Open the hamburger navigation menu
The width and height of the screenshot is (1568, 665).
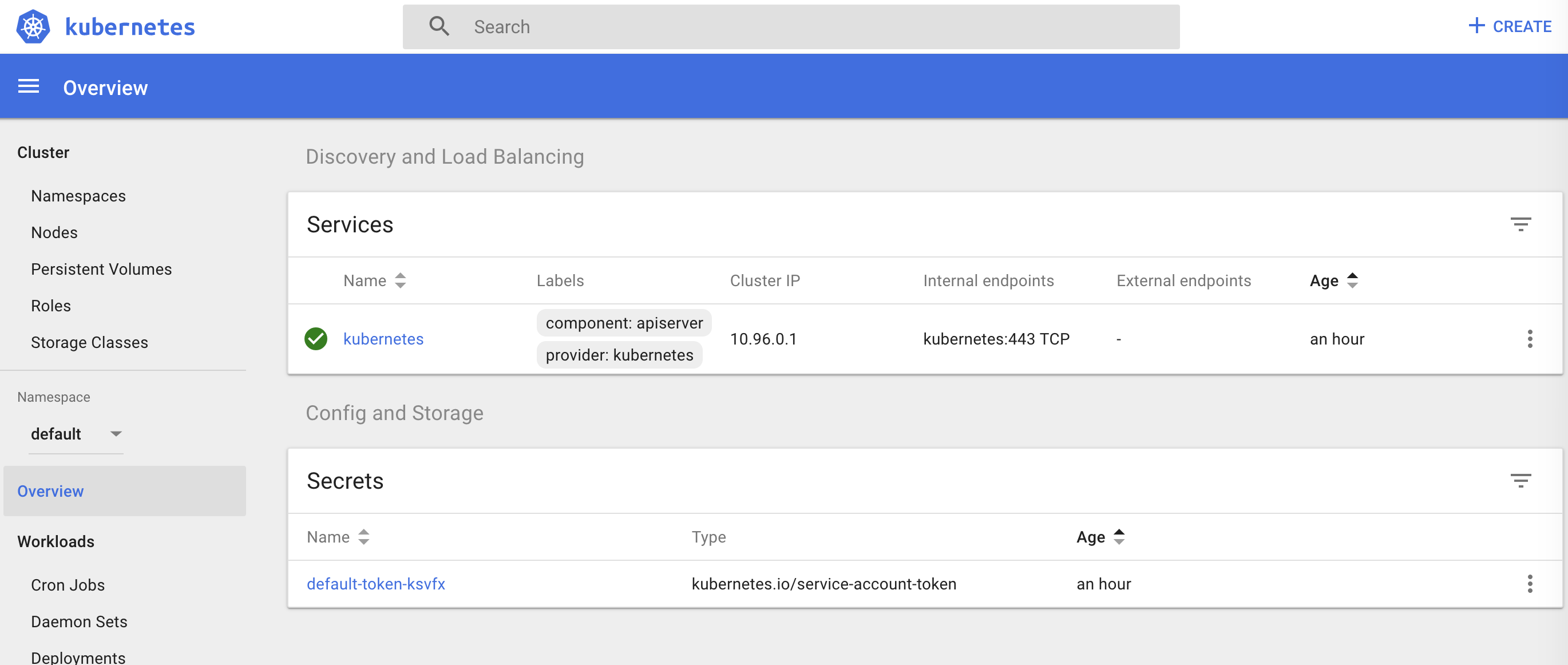(x=29, y=87)
